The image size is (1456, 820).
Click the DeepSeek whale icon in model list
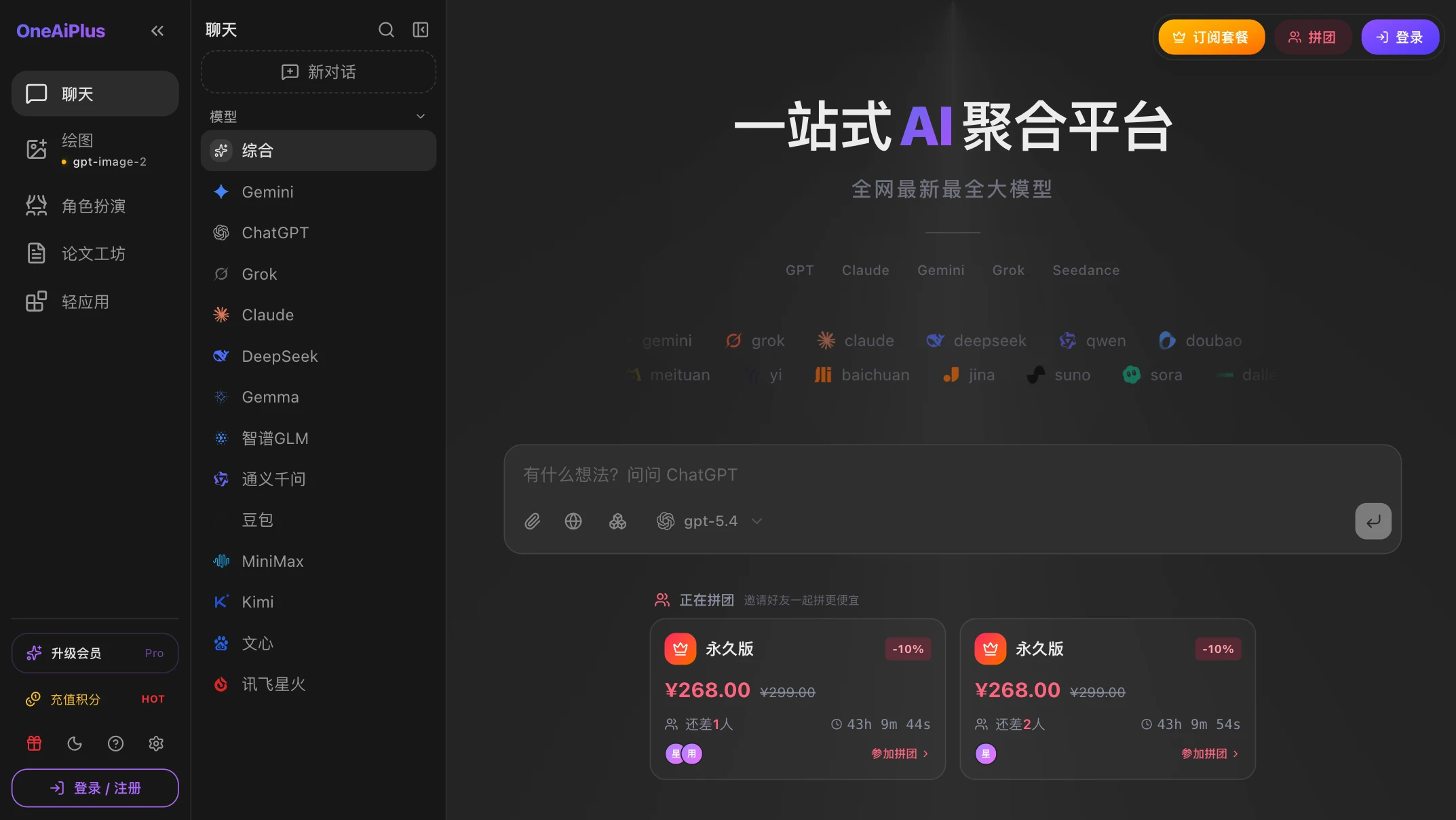click(221, 356)
